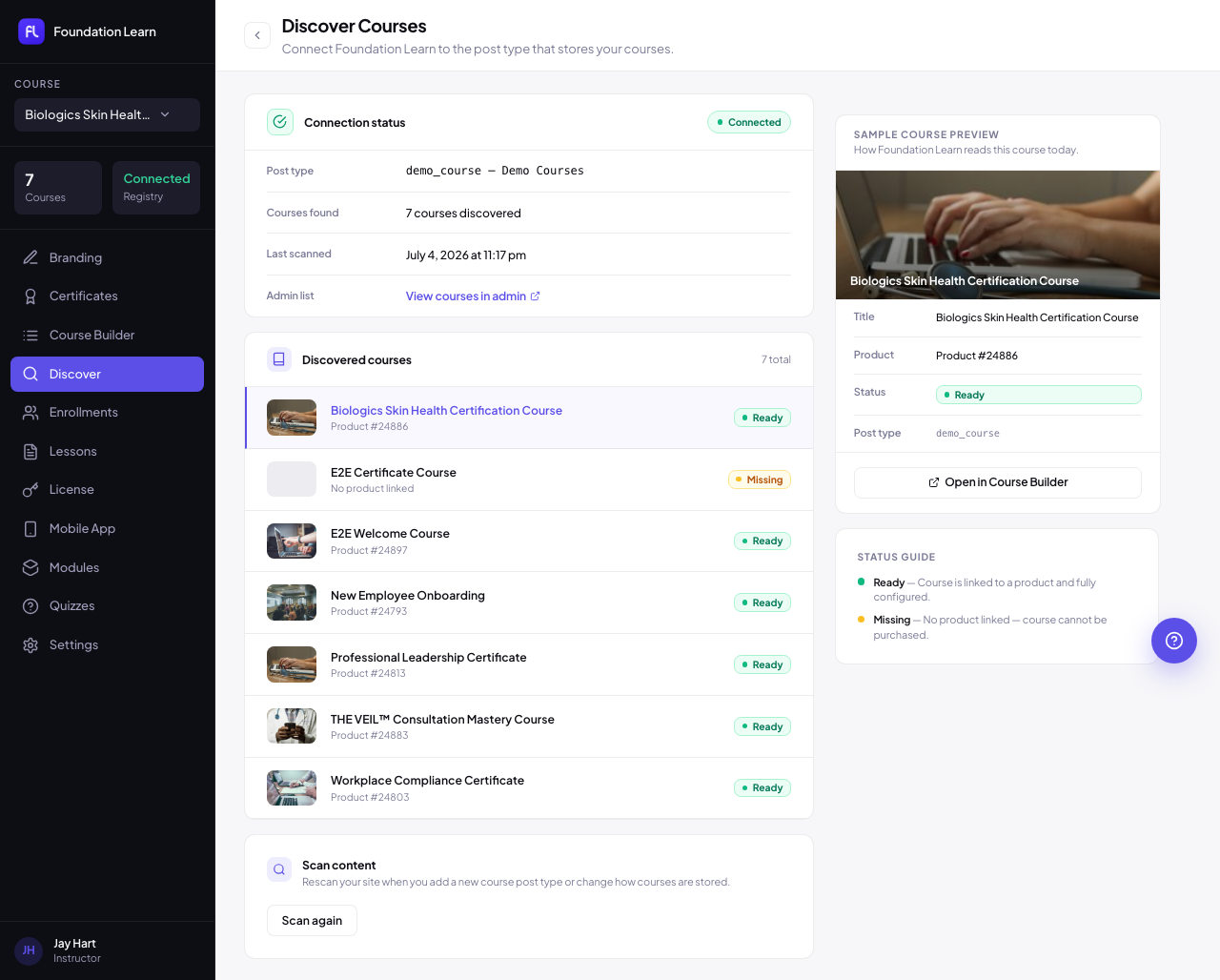The image size is (1220, 980).
Task: Click the Connected status badge
Action: coord(749,122)
